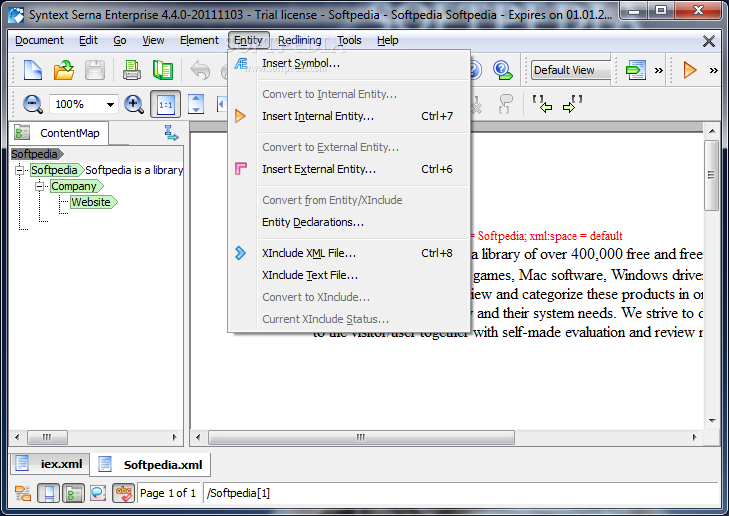Click the ContentMap sync arrow icon

[171, 133]
